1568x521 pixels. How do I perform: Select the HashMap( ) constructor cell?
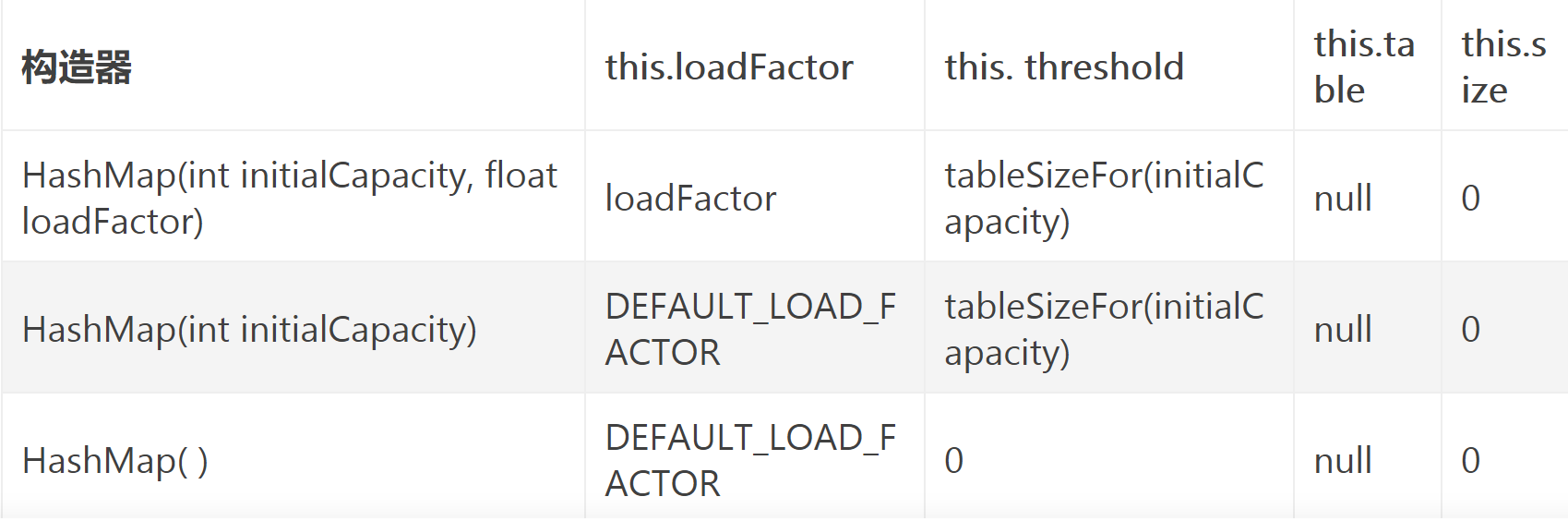(x=115, y=460)
